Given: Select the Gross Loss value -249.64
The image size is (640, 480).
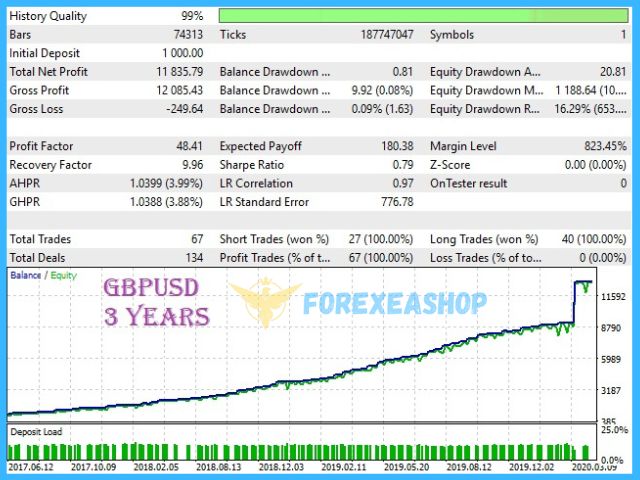Looking at the screenshot, I should coord(184,109).
